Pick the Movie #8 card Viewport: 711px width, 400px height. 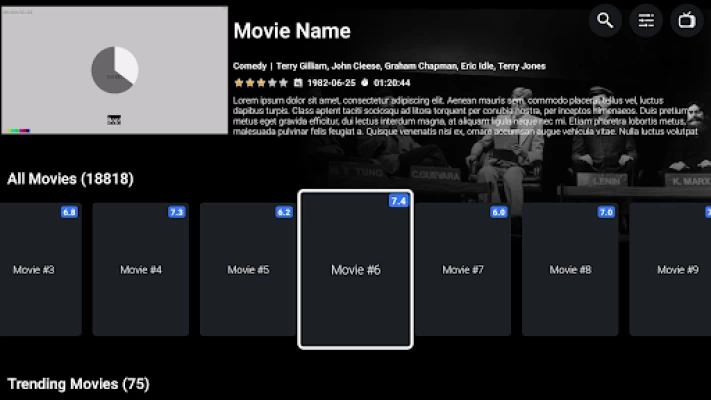point(570,269)
